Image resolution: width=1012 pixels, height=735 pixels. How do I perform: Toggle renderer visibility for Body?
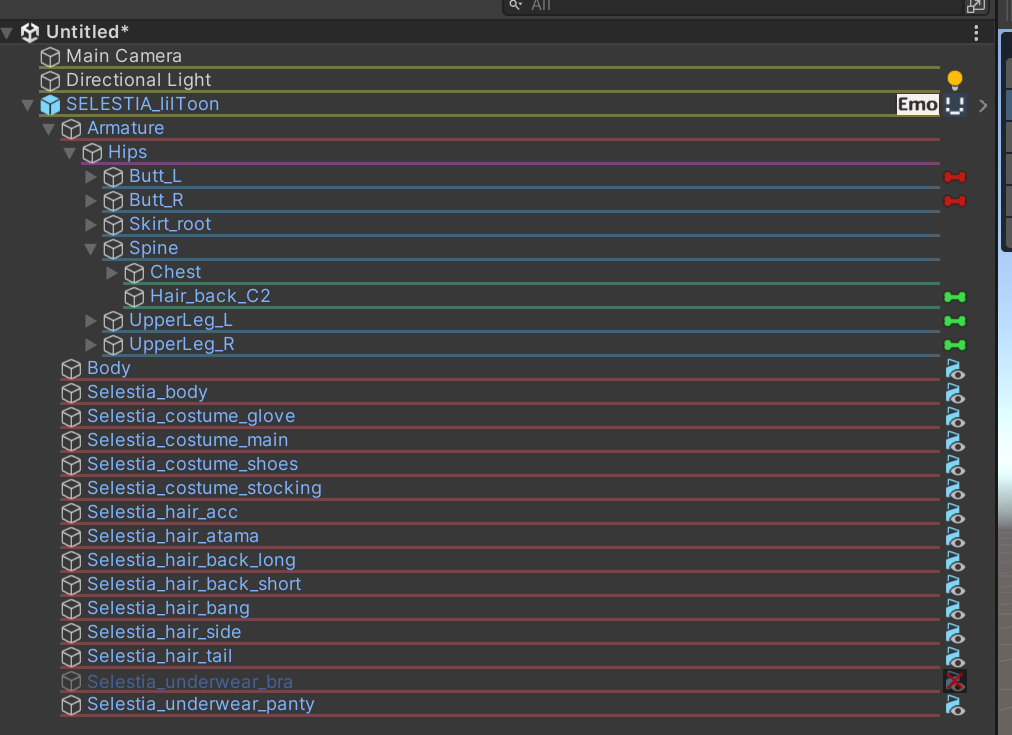955,369
